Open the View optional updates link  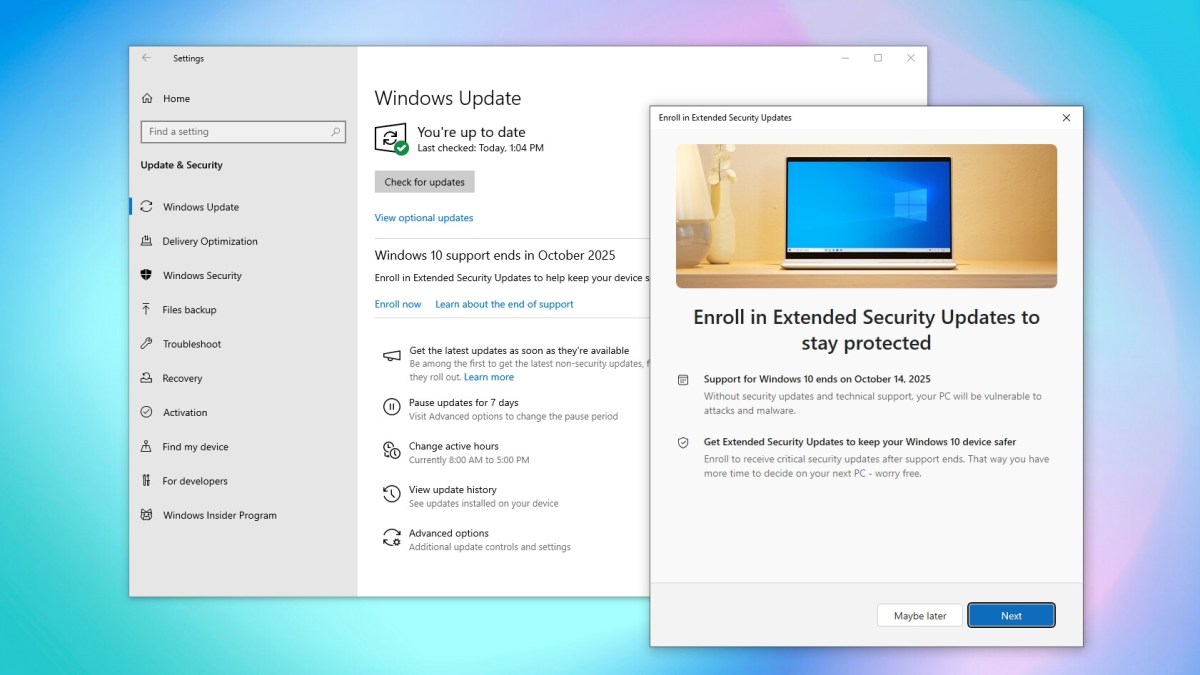point(424,218)
